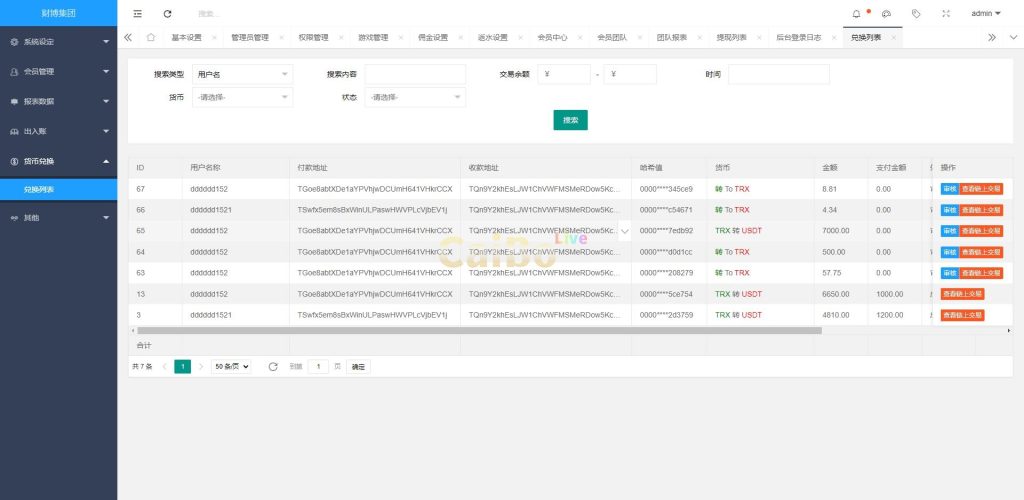Click the 搜索内容 input field

(415, 74)
